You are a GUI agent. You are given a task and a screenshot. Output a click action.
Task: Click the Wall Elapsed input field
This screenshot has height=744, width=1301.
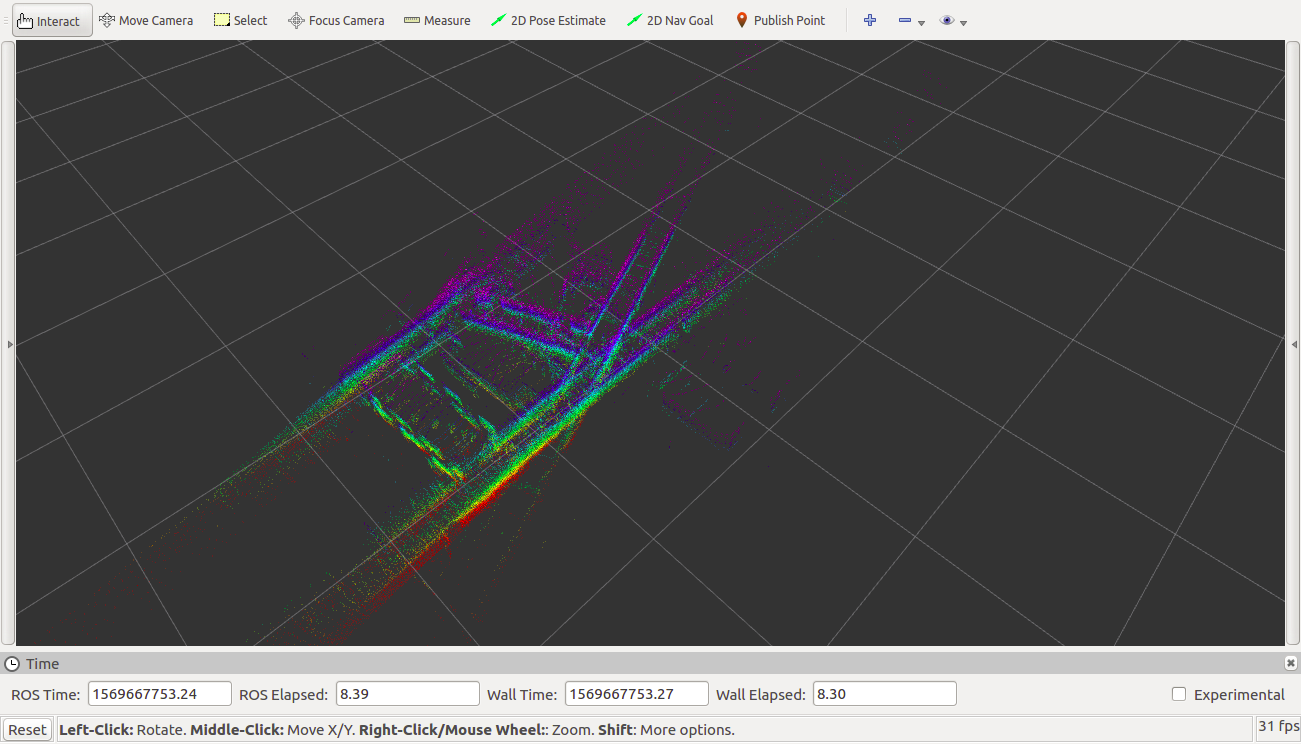pyautogui.click(x=884, y=692)
